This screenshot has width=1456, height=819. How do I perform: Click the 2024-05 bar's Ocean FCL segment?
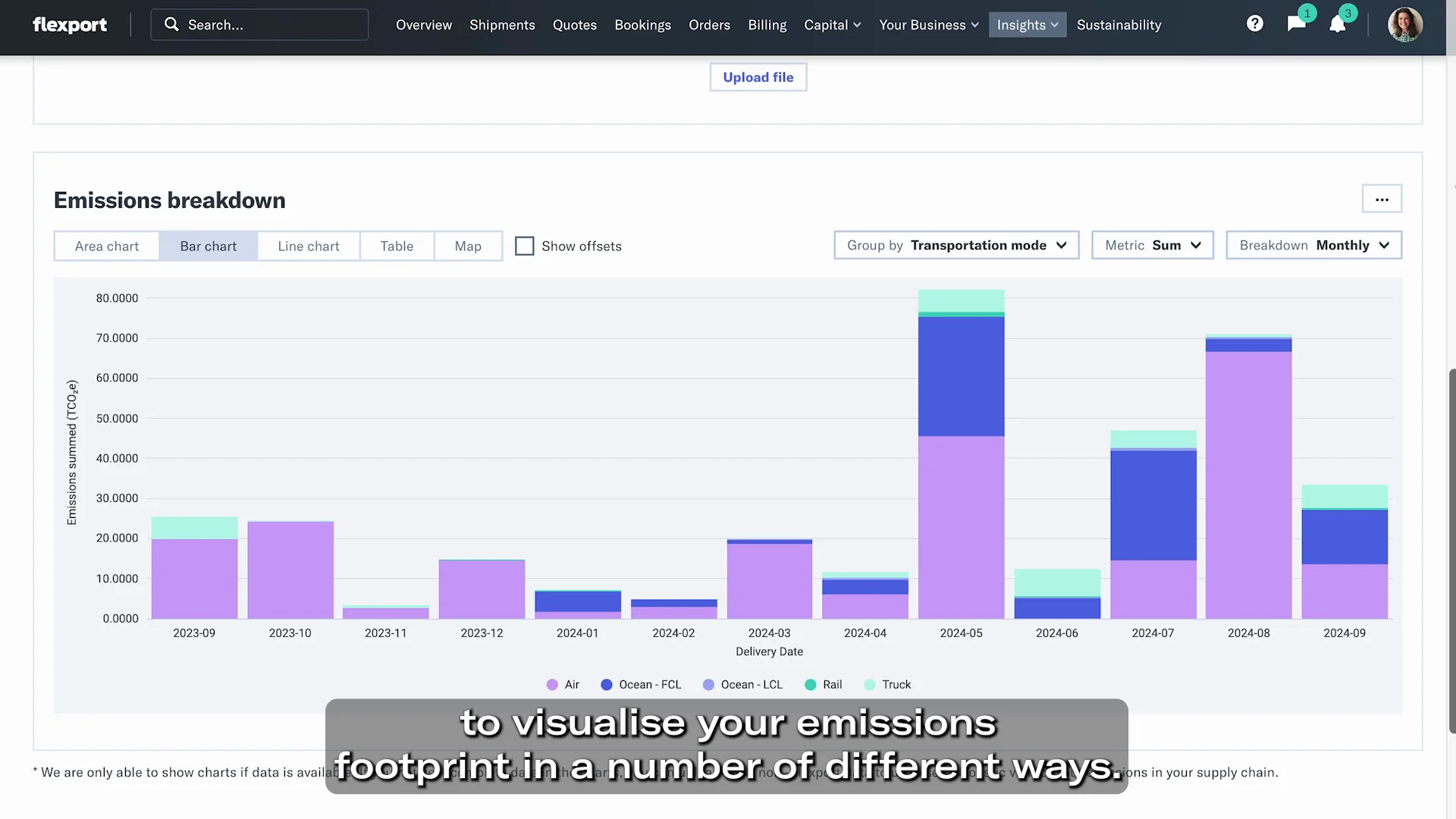pos(961,376)
